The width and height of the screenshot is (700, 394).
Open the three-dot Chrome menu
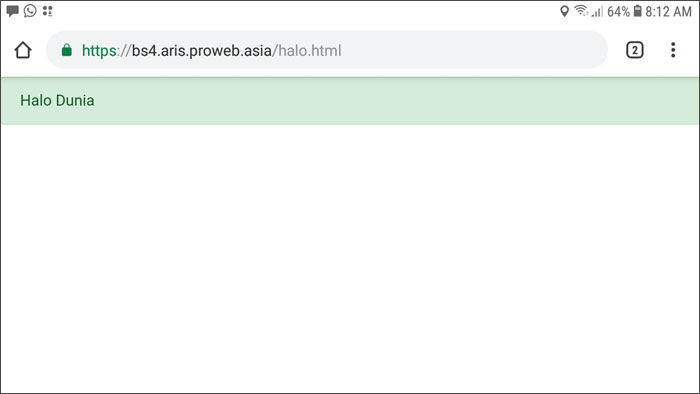coord(673,50)
